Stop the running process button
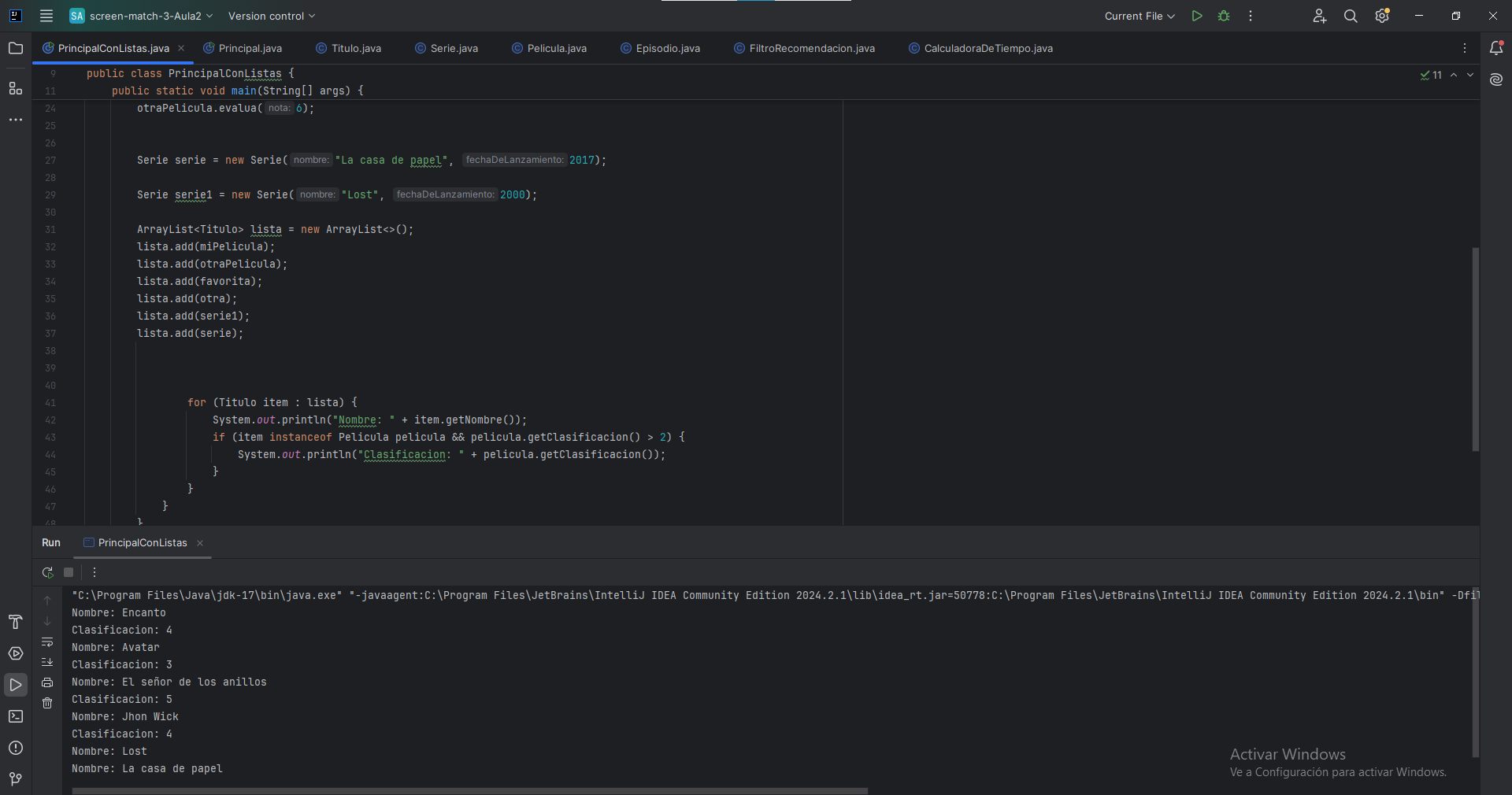The image size is (1512, 795). pyautogui.click(x=69, y=572)
